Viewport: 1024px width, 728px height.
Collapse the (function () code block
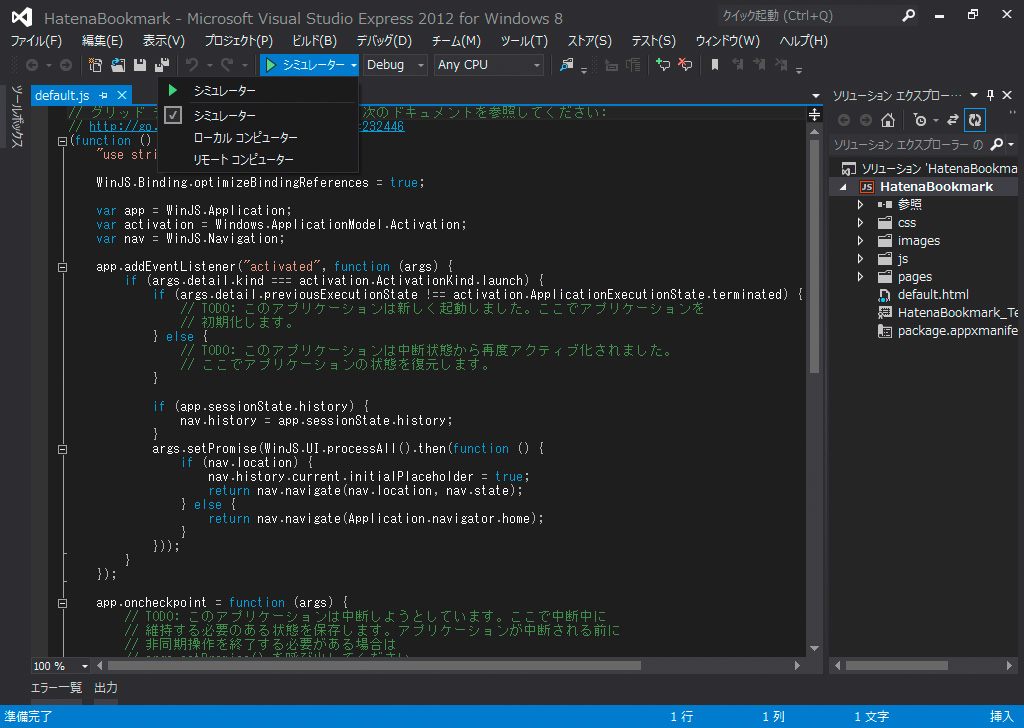[x=62, y=141]
